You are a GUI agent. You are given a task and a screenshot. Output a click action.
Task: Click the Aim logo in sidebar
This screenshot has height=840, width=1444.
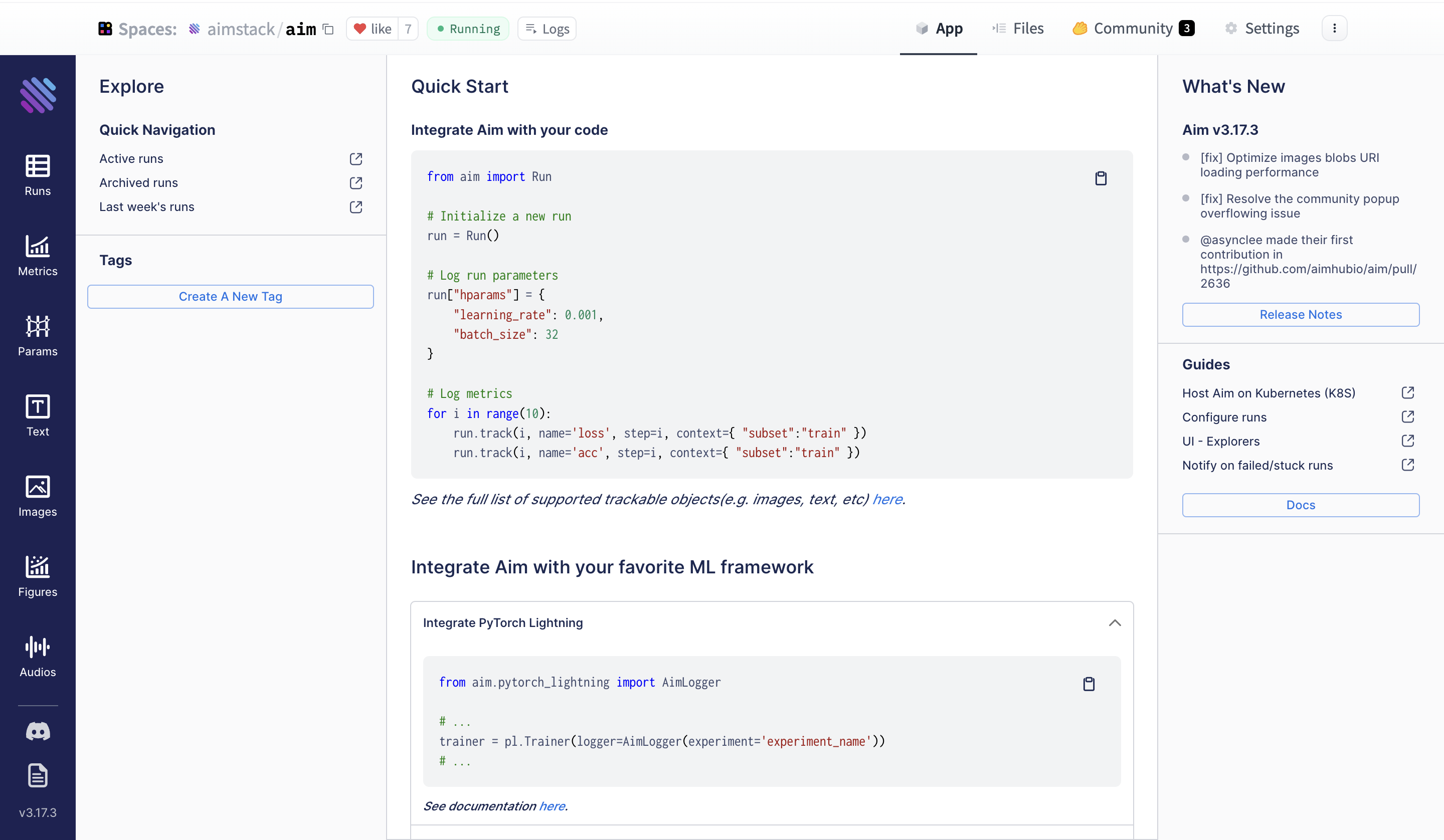[38, 95]
